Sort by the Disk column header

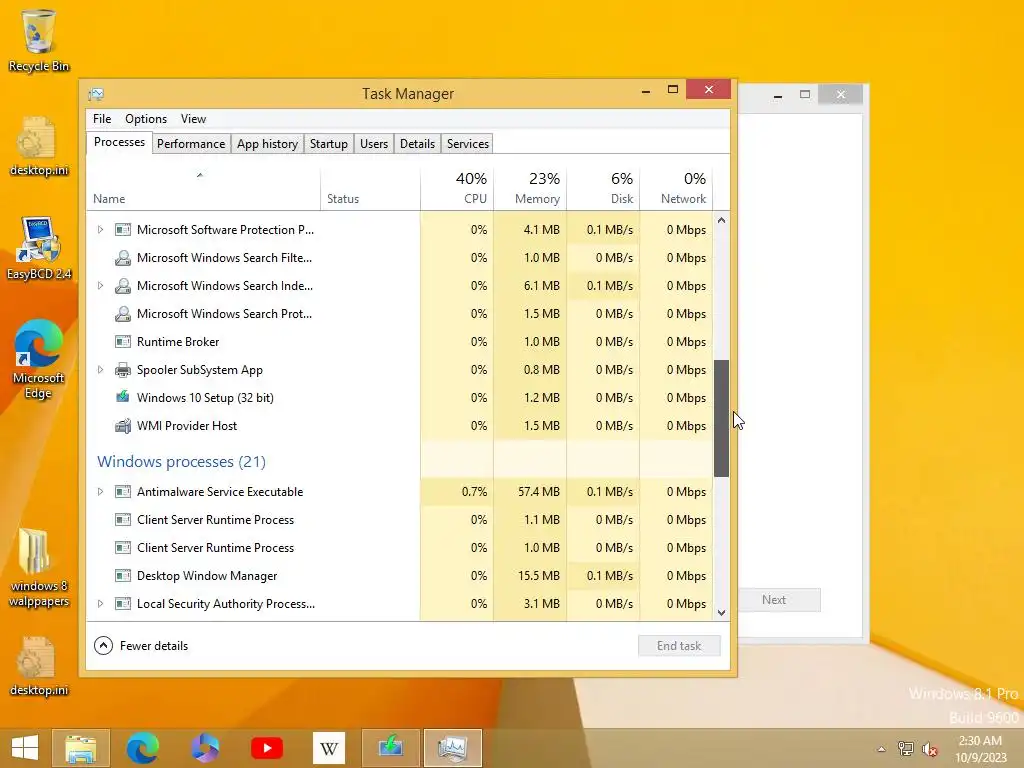[603, 189]
